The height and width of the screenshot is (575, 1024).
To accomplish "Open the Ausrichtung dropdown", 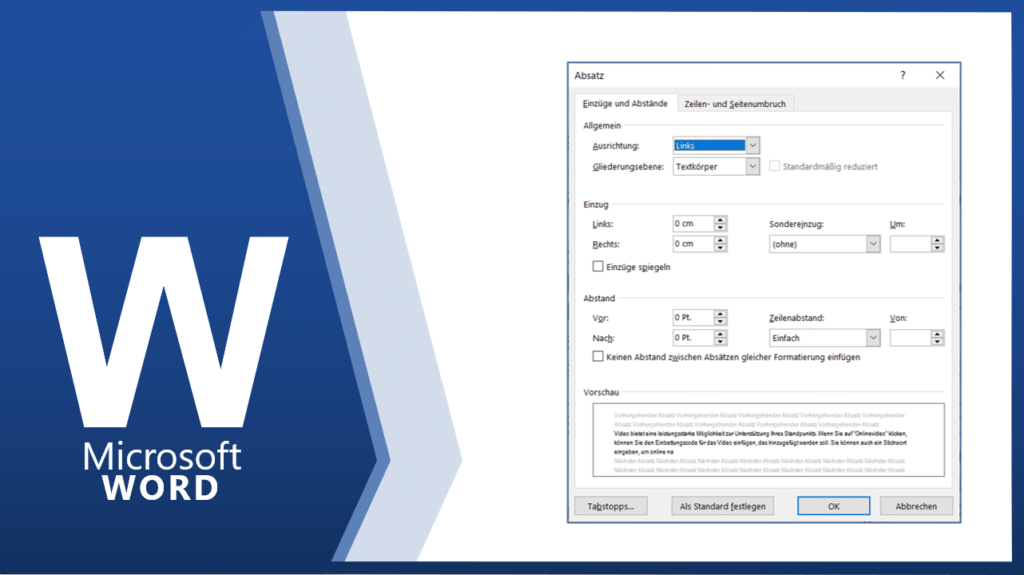I will pyautogui.click(x=753, y=146).
